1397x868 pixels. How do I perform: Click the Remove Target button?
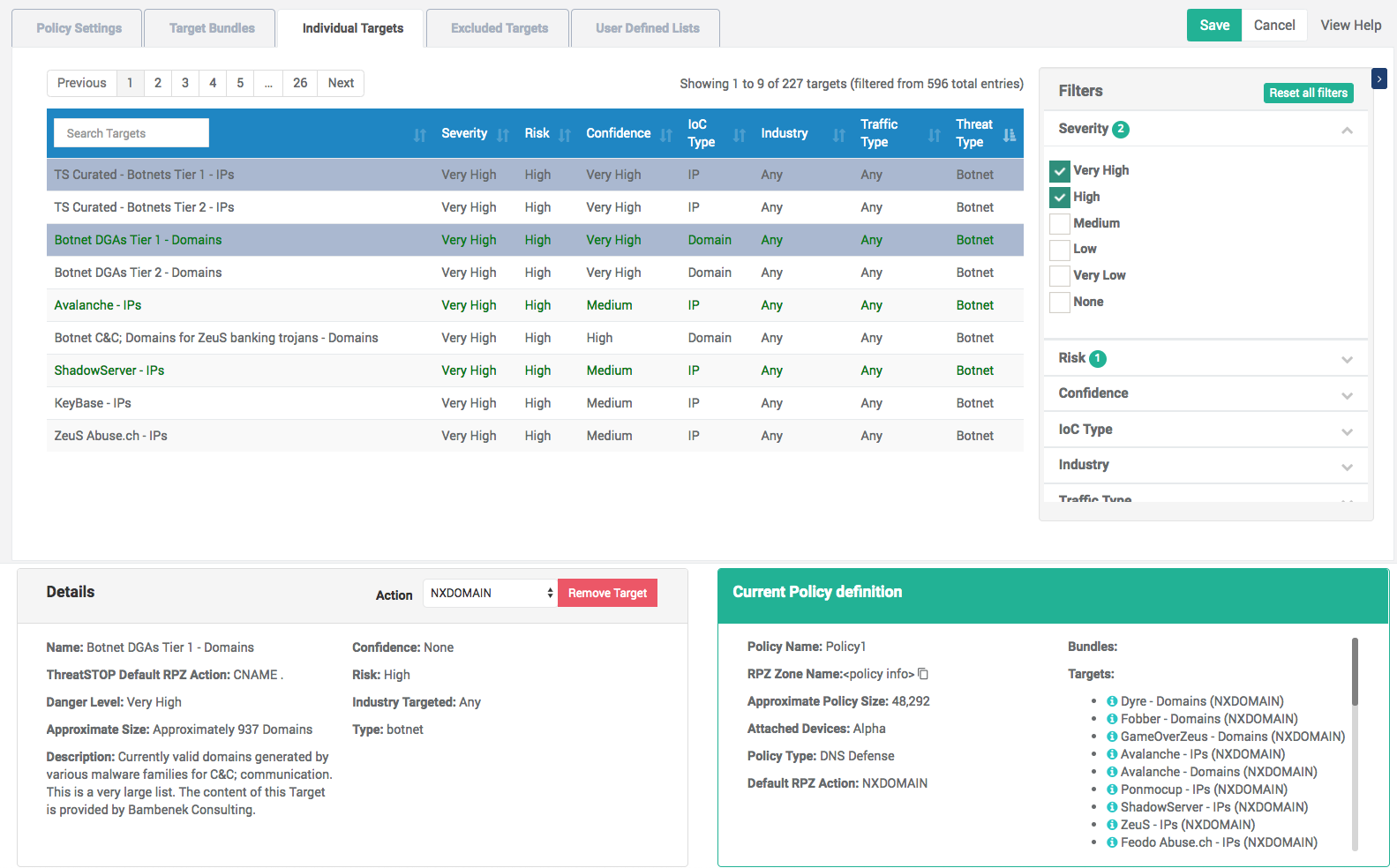pos(607,593)
